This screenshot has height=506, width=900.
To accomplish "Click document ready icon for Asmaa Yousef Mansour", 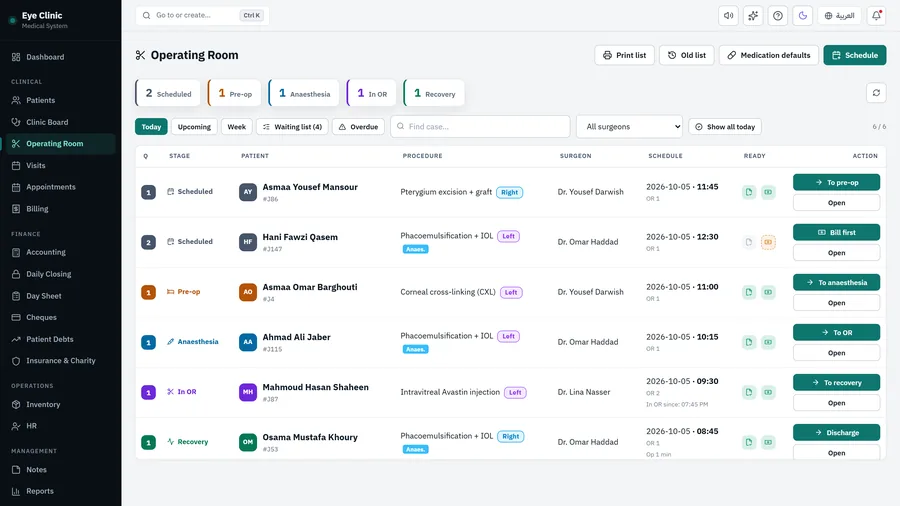I will pyautogui.click(x=748, y=192).
